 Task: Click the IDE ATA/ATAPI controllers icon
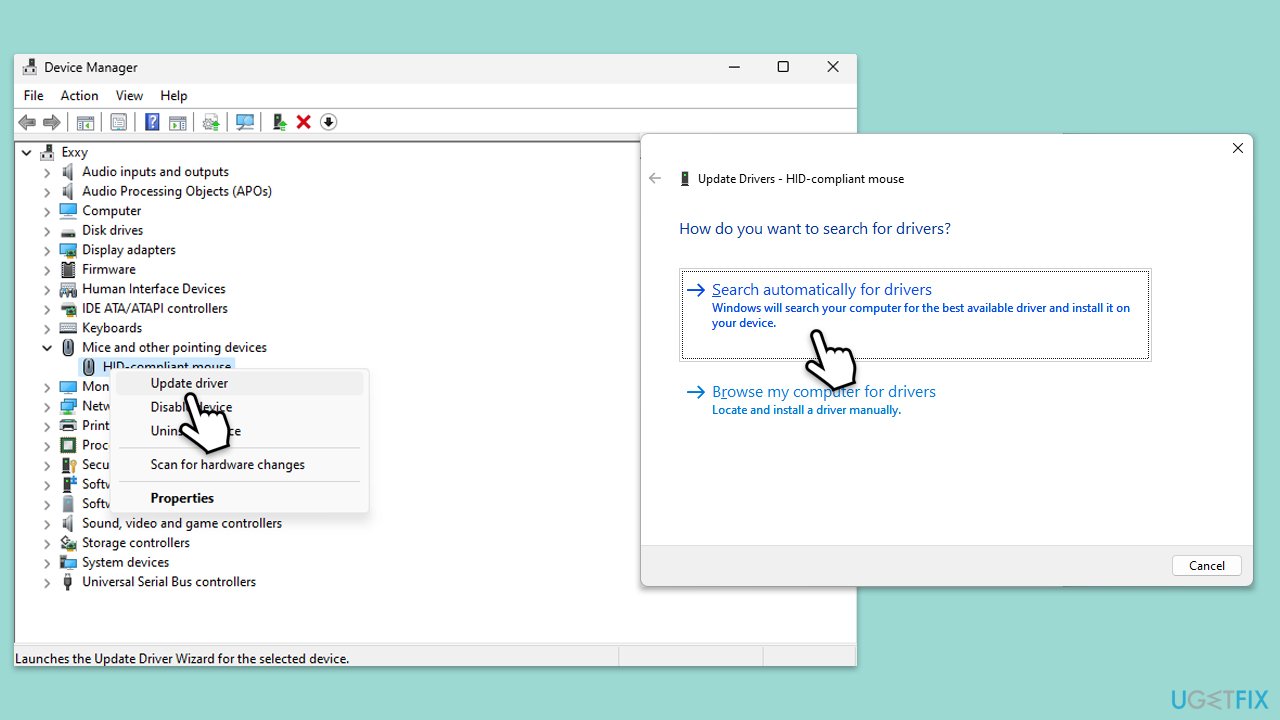tap(68, 308)
